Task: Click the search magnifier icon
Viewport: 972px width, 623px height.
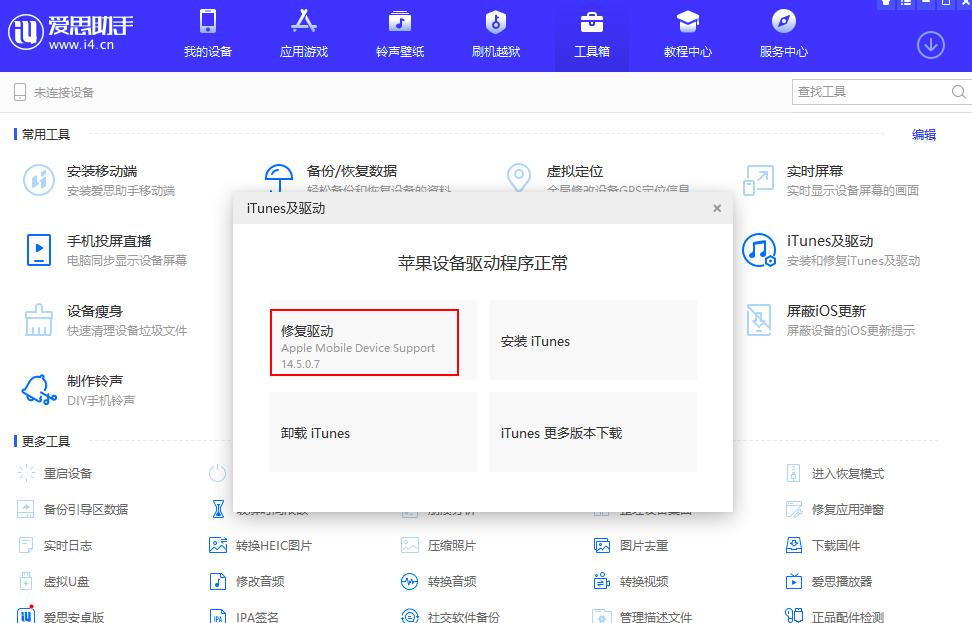Action: [958, 92]
